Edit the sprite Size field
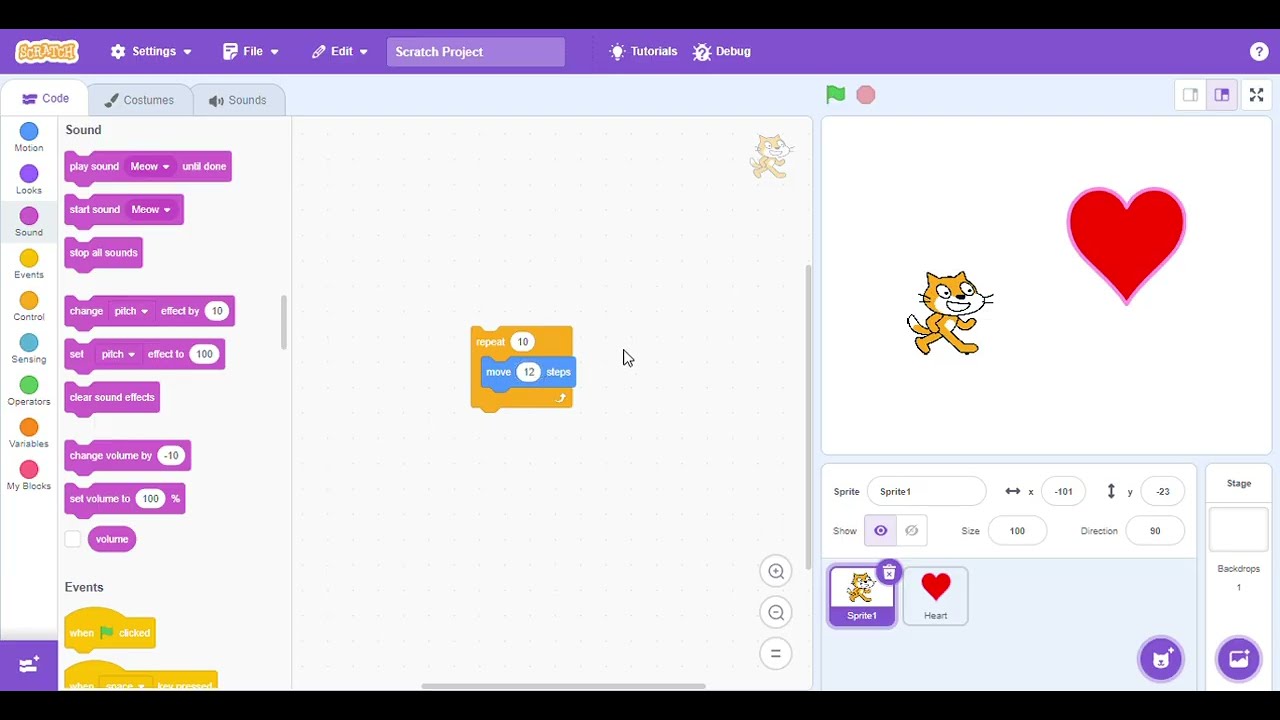 [x=1017, y=531]
